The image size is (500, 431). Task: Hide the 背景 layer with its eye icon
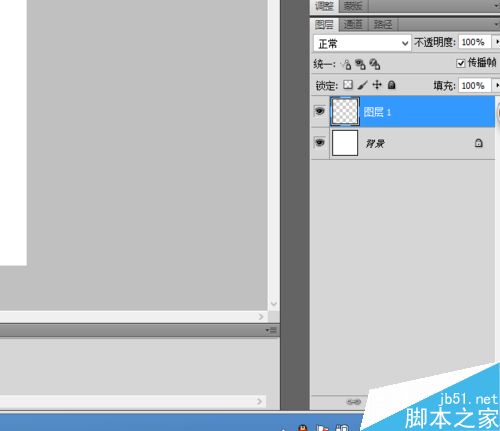320,143
